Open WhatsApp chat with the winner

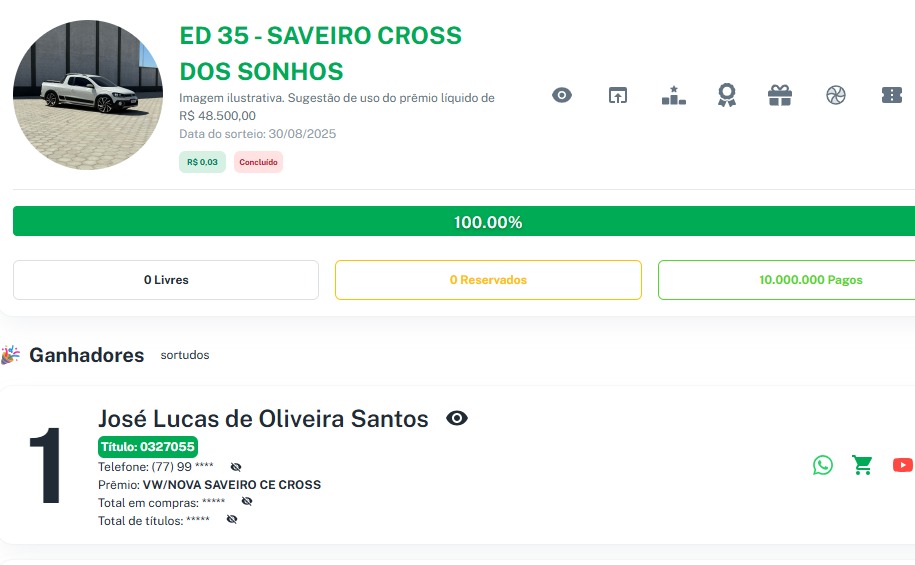(x=823, y=465)
